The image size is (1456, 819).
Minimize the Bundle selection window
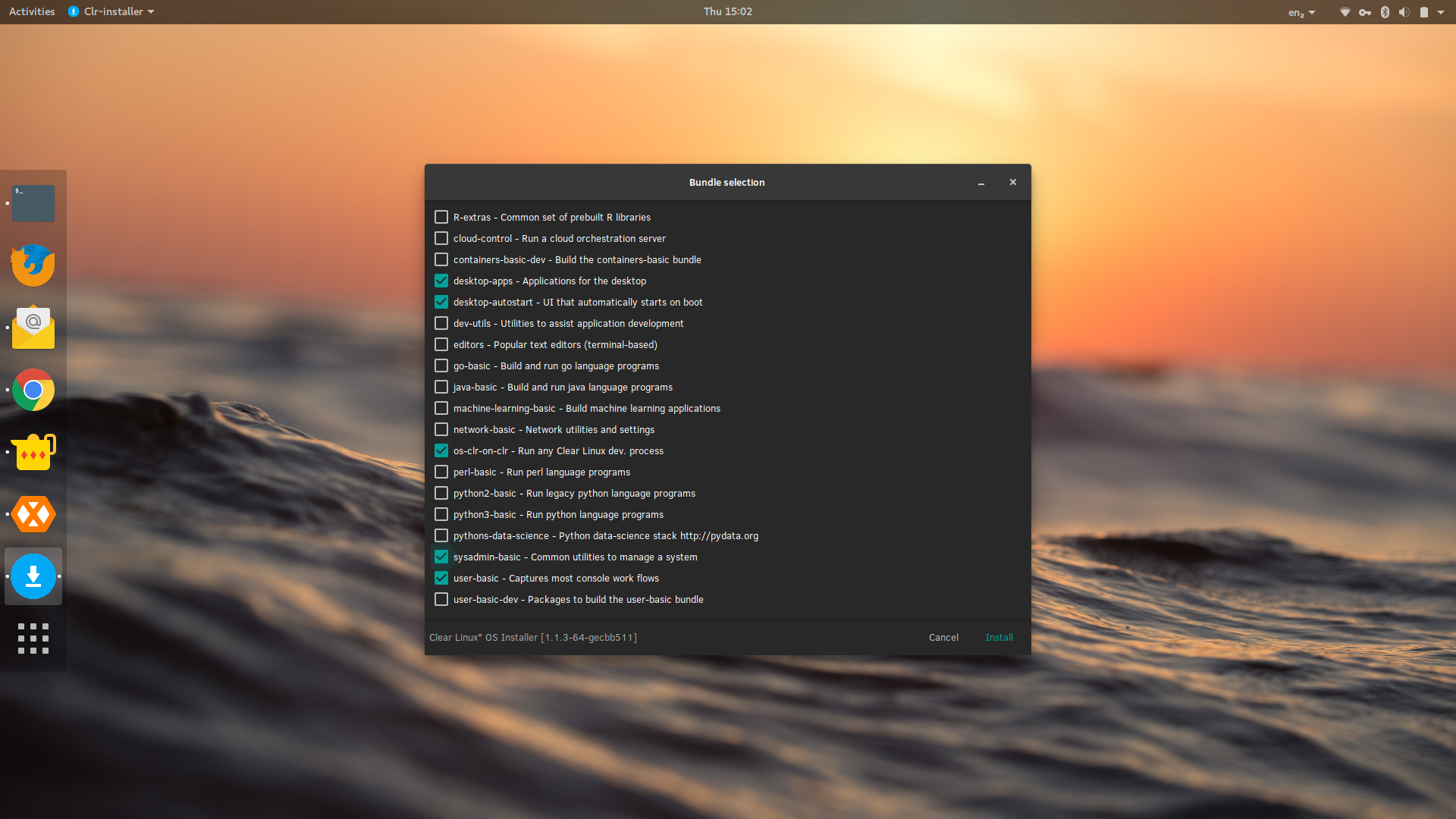(981, 183)
